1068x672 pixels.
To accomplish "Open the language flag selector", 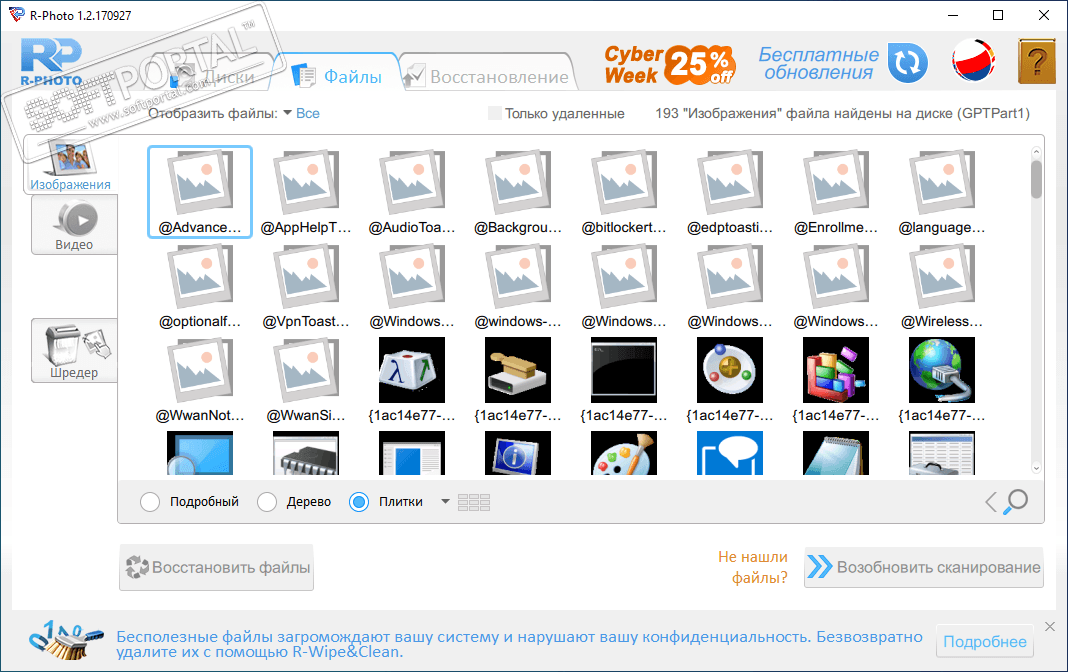I will coord(973,61).
